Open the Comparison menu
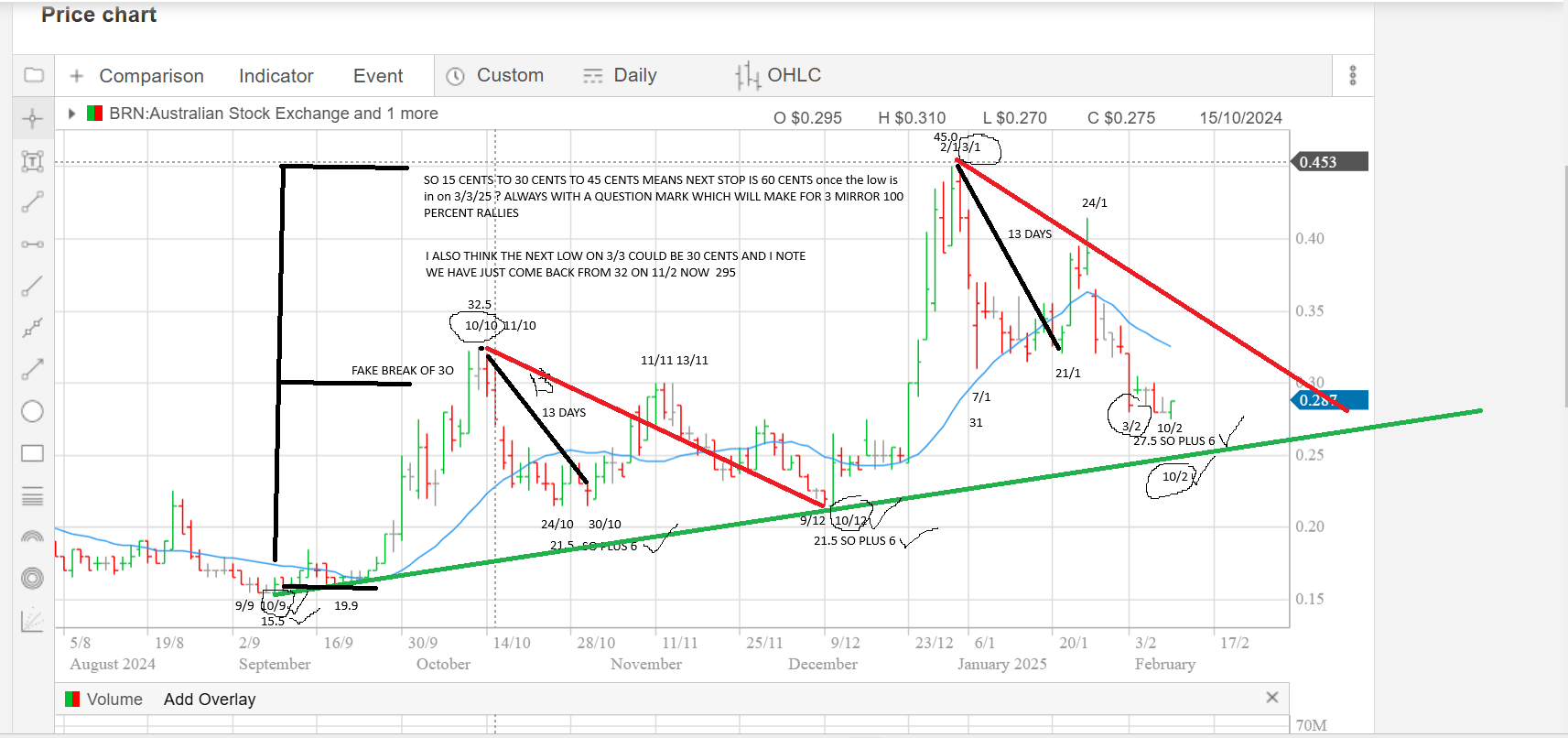1568x738 pixels. pos(151,76)
